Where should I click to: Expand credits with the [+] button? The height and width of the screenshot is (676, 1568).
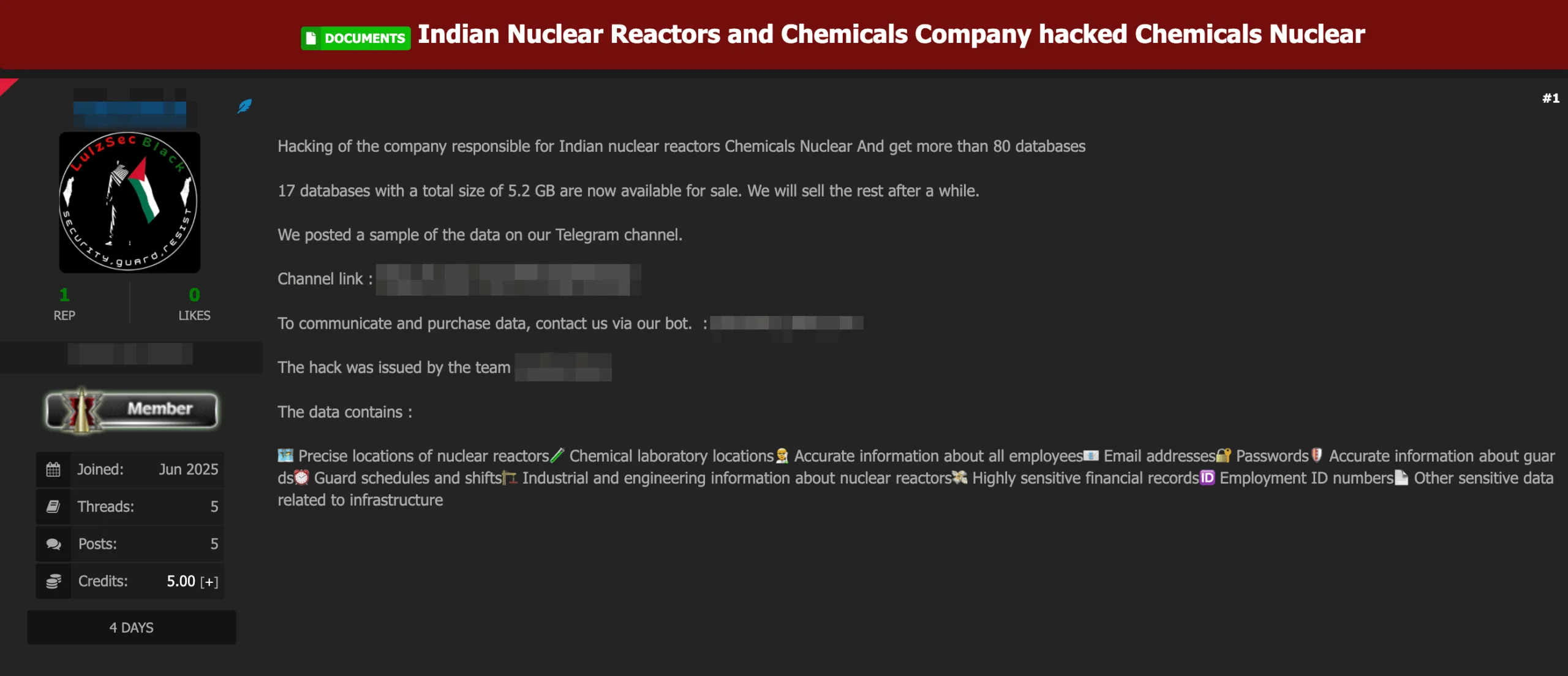[x=209, y=582]
